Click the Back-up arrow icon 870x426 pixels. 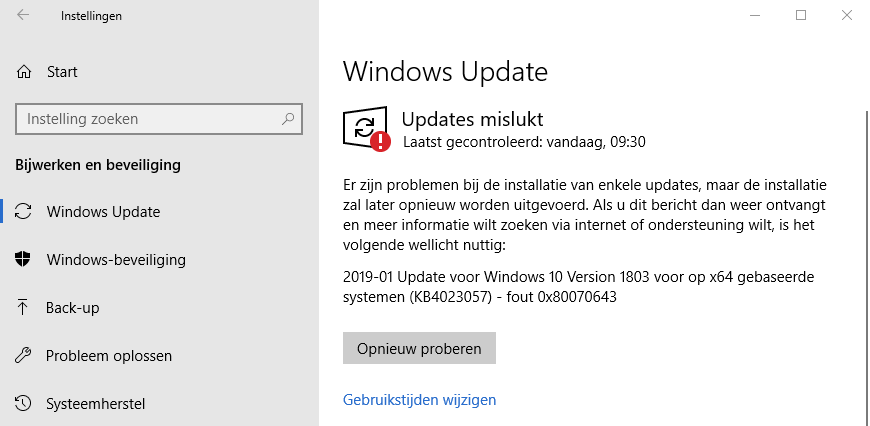pos(23,308)
